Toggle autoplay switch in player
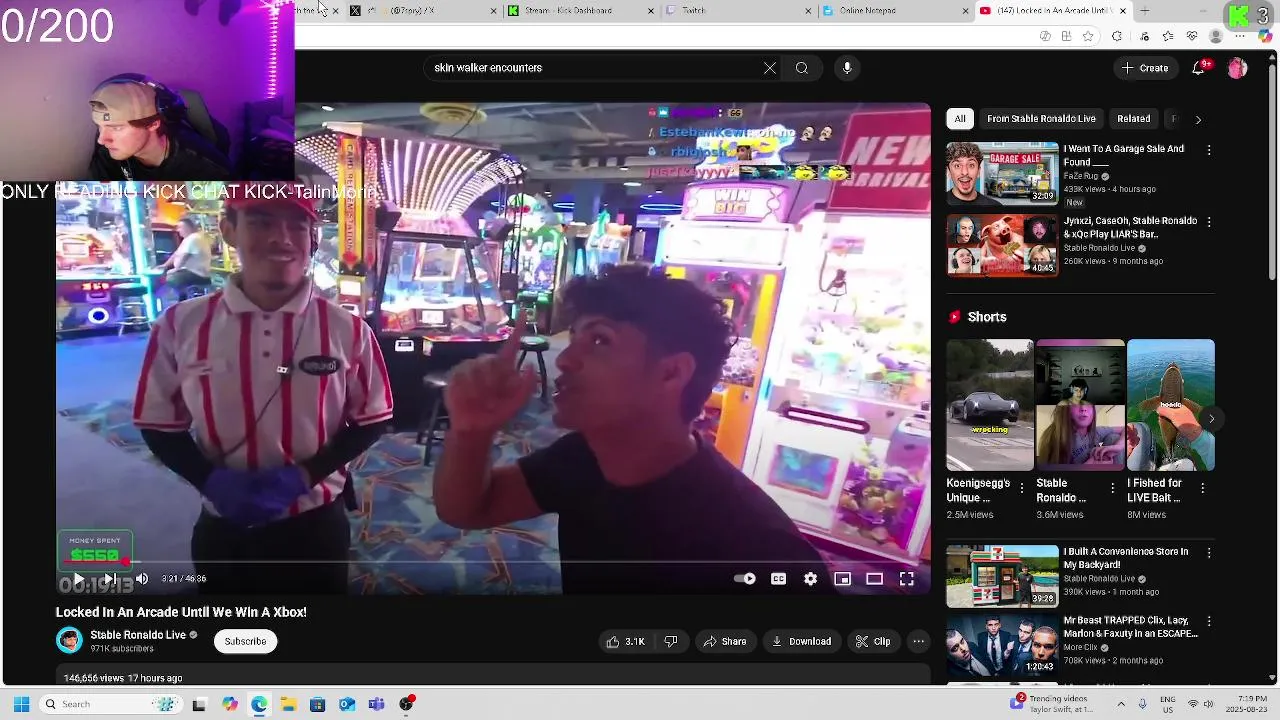 coord(745,579)
